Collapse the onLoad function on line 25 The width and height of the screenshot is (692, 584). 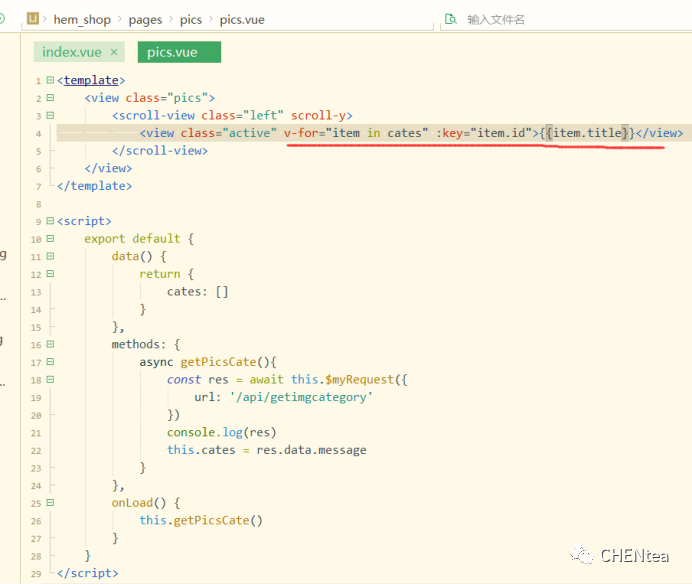click(50, 503)
